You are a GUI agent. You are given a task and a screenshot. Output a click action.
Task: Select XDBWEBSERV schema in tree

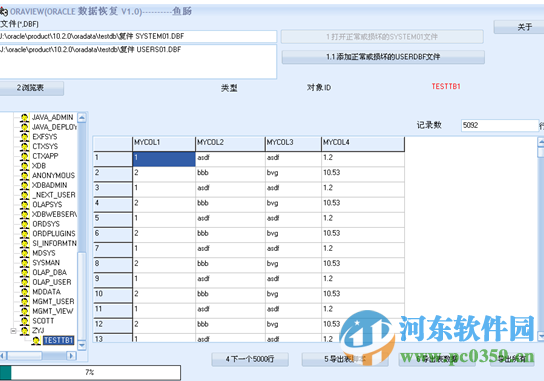pyautogui.click(x=54, y=214)
